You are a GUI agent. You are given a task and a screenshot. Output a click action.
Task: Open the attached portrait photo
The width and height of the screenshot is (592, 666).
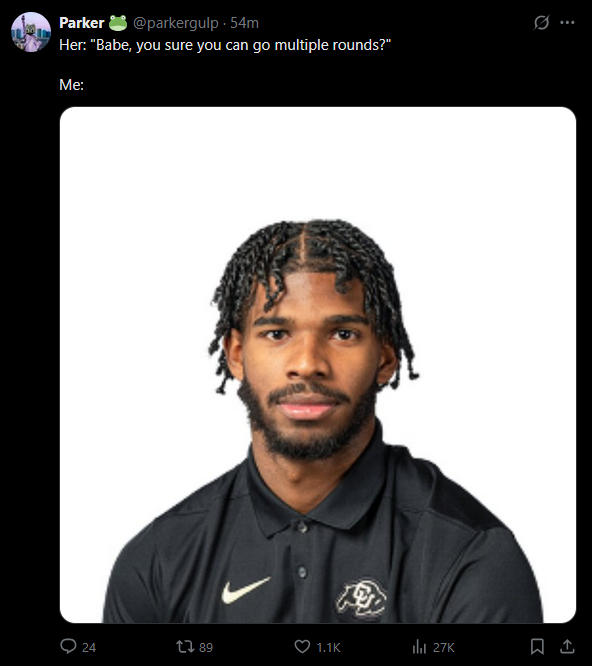coord(318,365)
